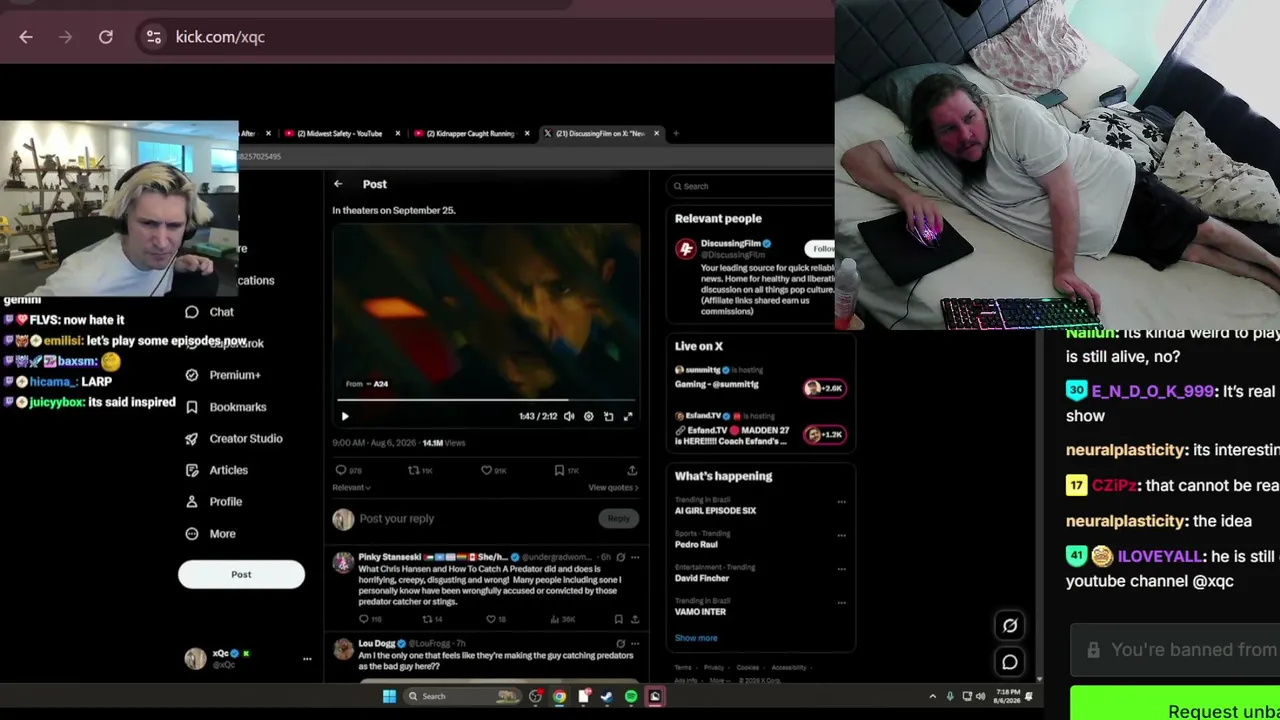Open the Relevant replies sort dropdown
This screenshot has height=720, width=1280.
point(351,488)
